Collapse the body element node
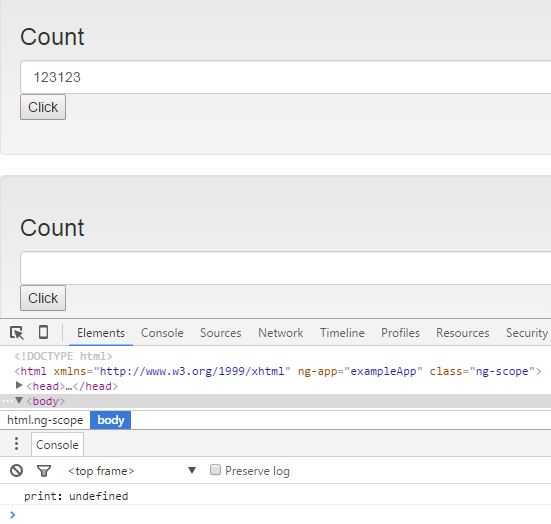The height and width of the screenshot is (524, 551). 19,400
